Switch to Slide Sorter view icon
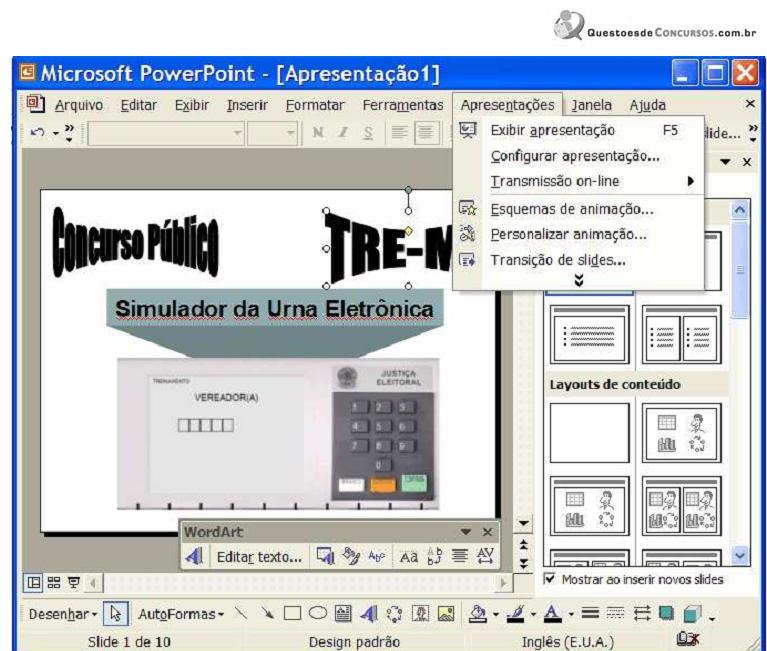 [54, 583]
